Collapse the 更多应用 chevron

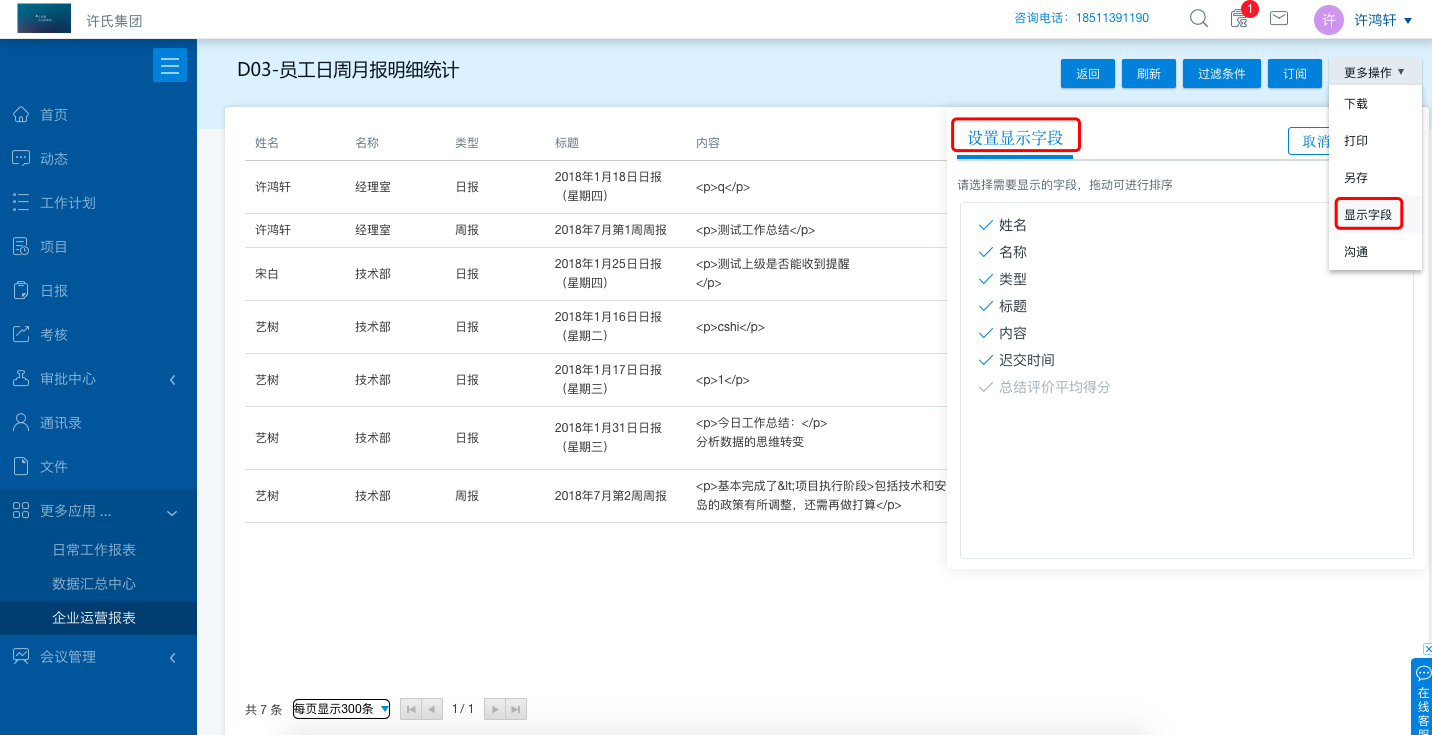pos(172,512)
